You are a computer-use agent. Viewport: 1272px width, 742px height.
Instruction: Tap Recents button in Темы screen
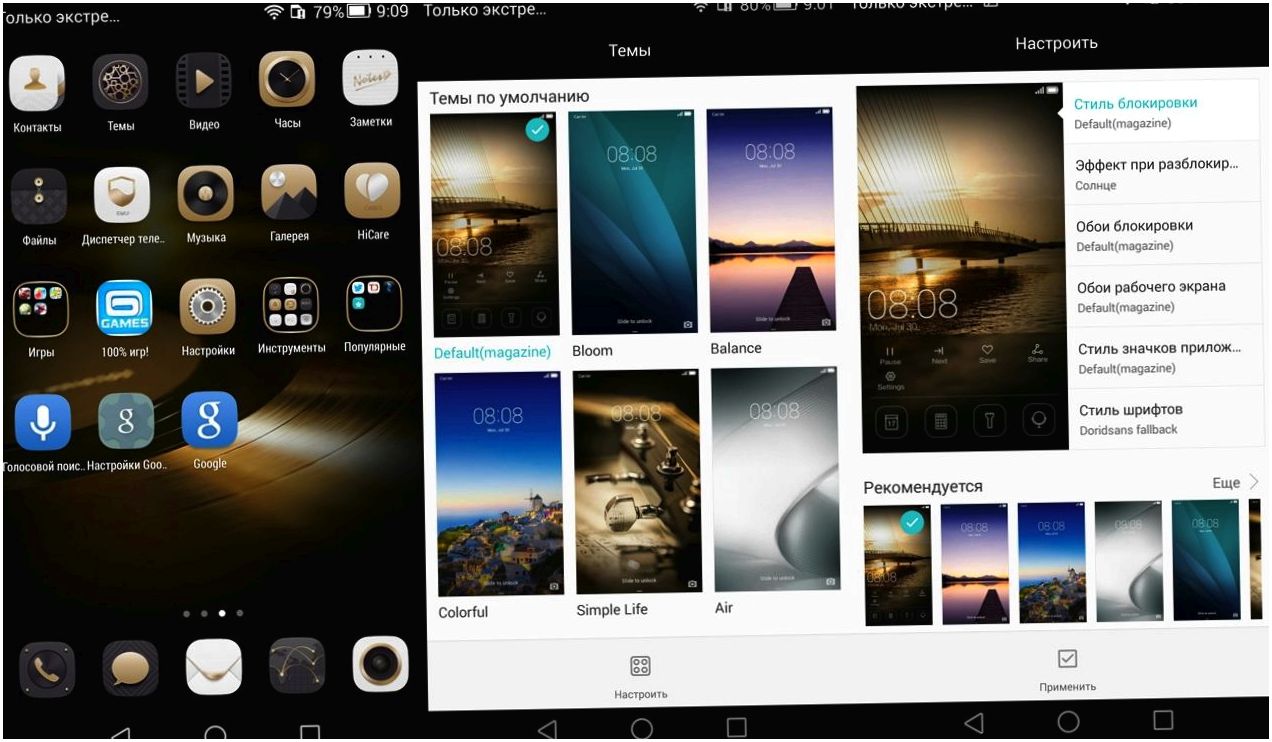pyautogui.click(x=736, y=727)
